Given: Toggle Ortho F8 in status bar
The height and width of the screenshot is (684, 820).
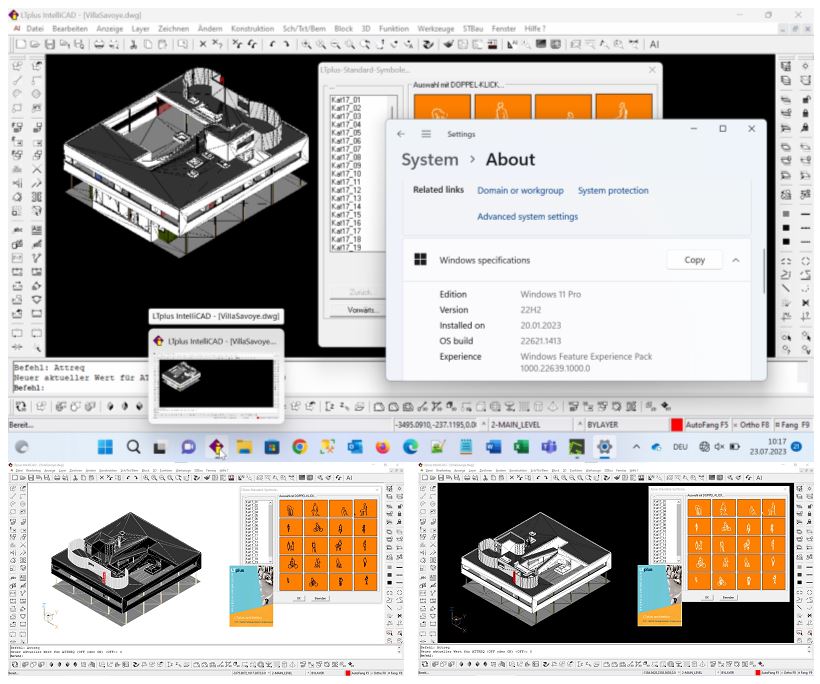Looking at the screenshot, I should [751, 425].
